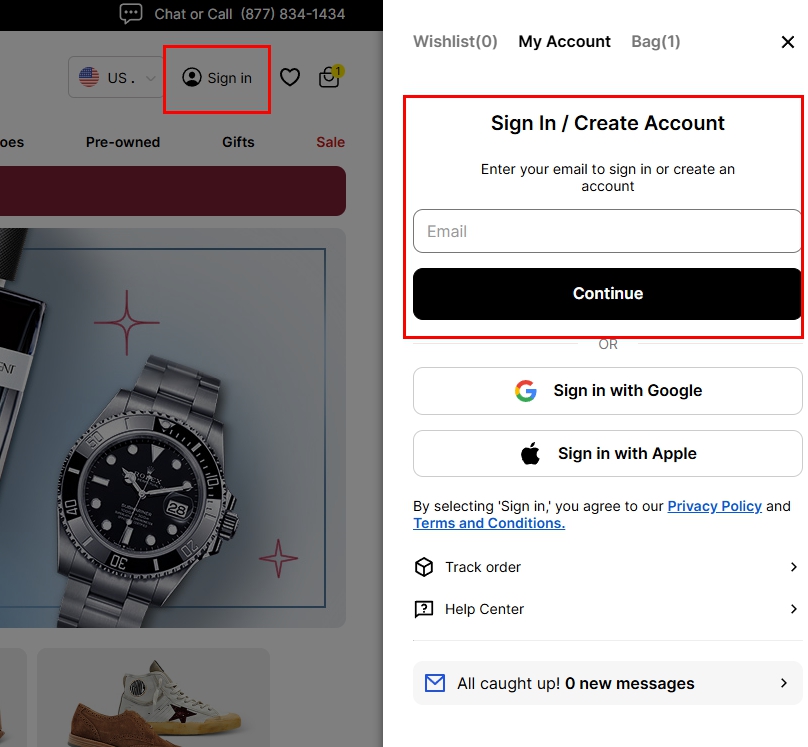The height and width of the screenshot is (747, 808).
Task: Expand Help Center chevron
Action: pyautogui.click(x=793, y=609)
